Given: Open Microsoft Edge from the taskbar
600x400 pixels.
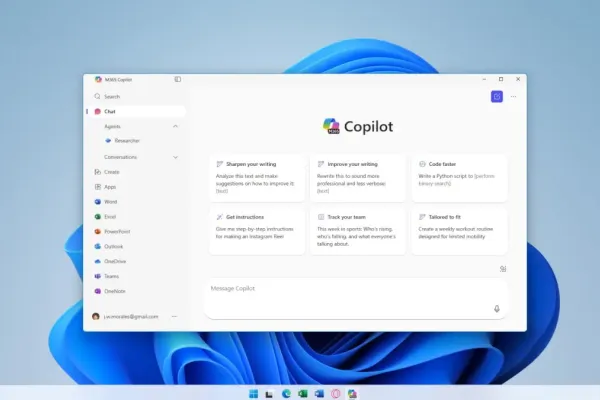Looking at the screenshot, I should coord(286,393).
